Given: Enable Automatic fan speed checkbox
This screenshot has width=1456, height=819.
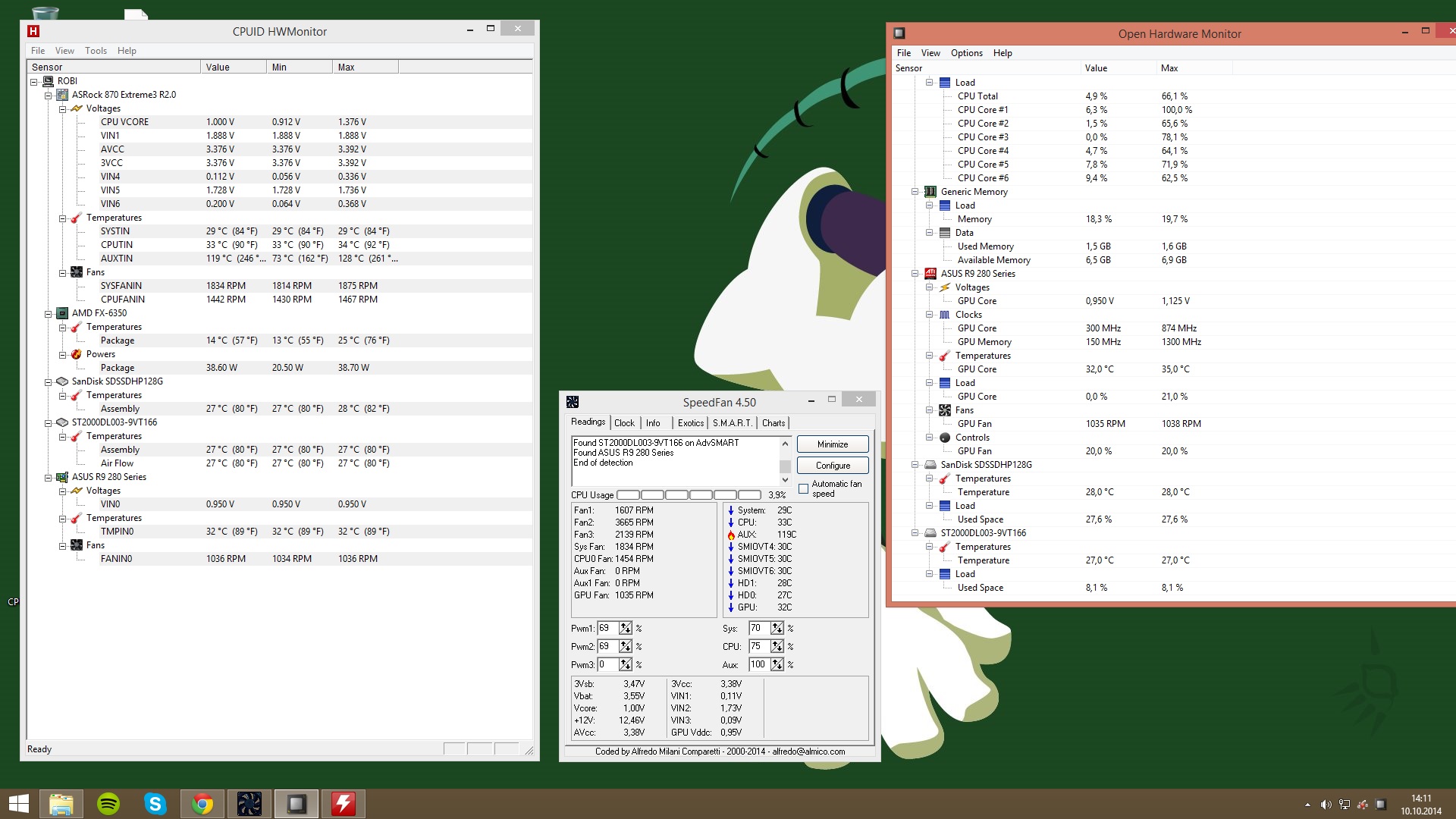Looking at the screenshot, I should point(804,489).
